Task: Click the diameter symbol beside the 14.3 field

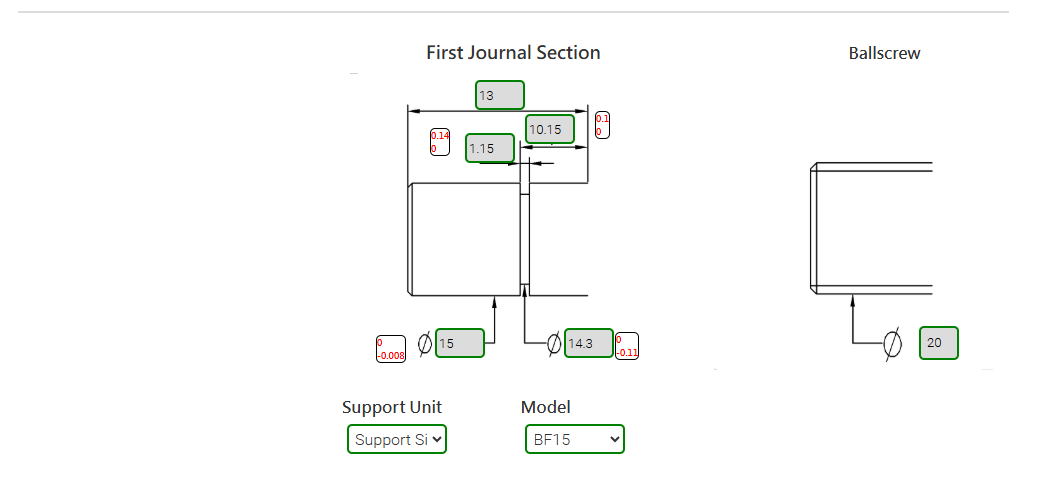Action: pyautogui.click(x=553, y=344)
